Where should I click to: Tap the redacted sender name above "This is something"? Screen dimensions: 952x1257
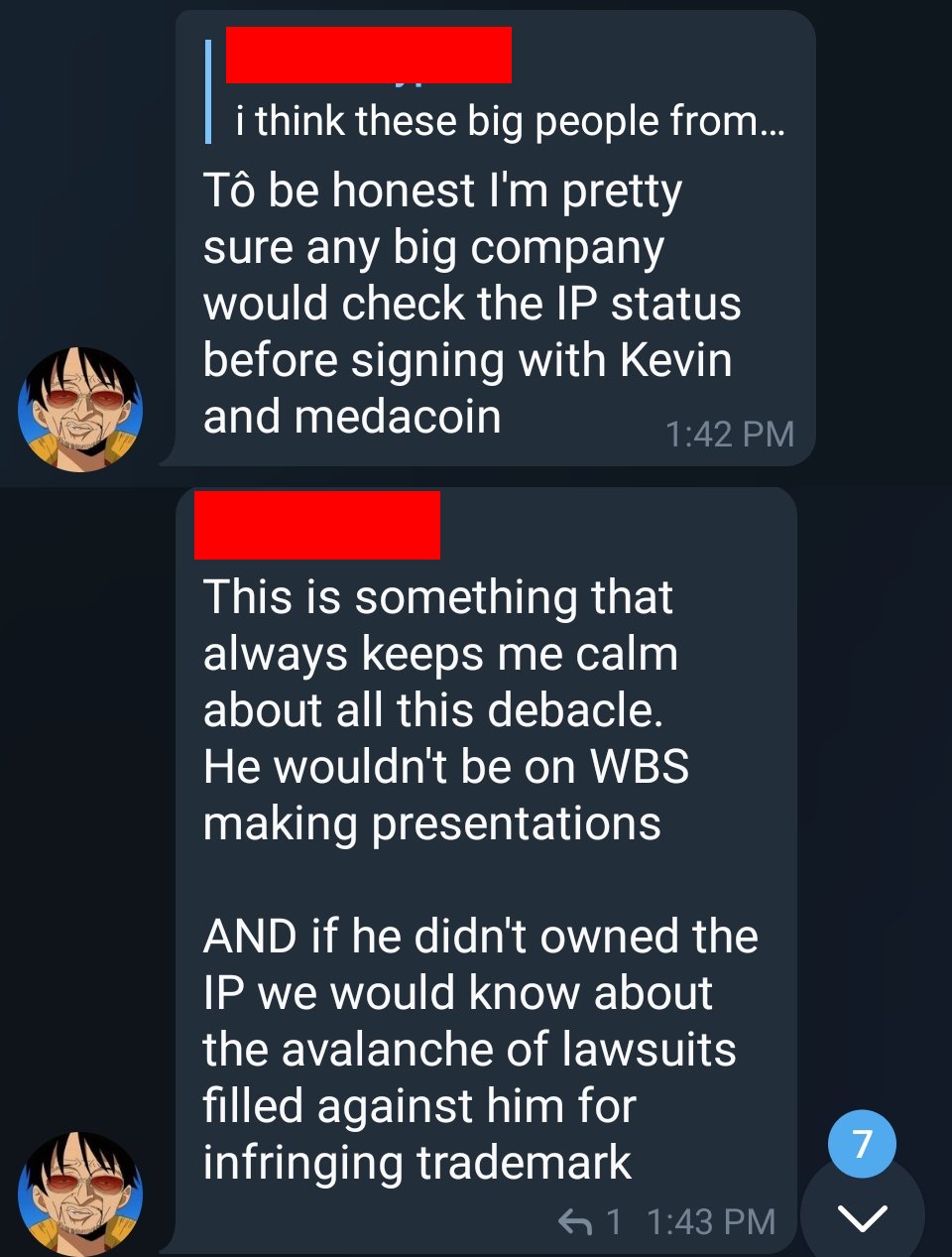pyautogui.click(x=317, y=525)
